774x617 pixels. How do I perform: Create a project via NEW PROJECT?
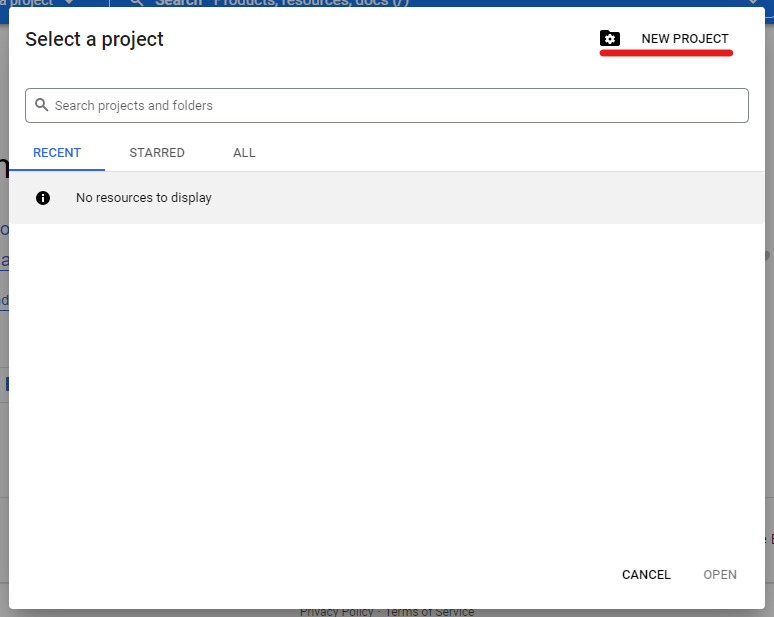pos(685,39)
